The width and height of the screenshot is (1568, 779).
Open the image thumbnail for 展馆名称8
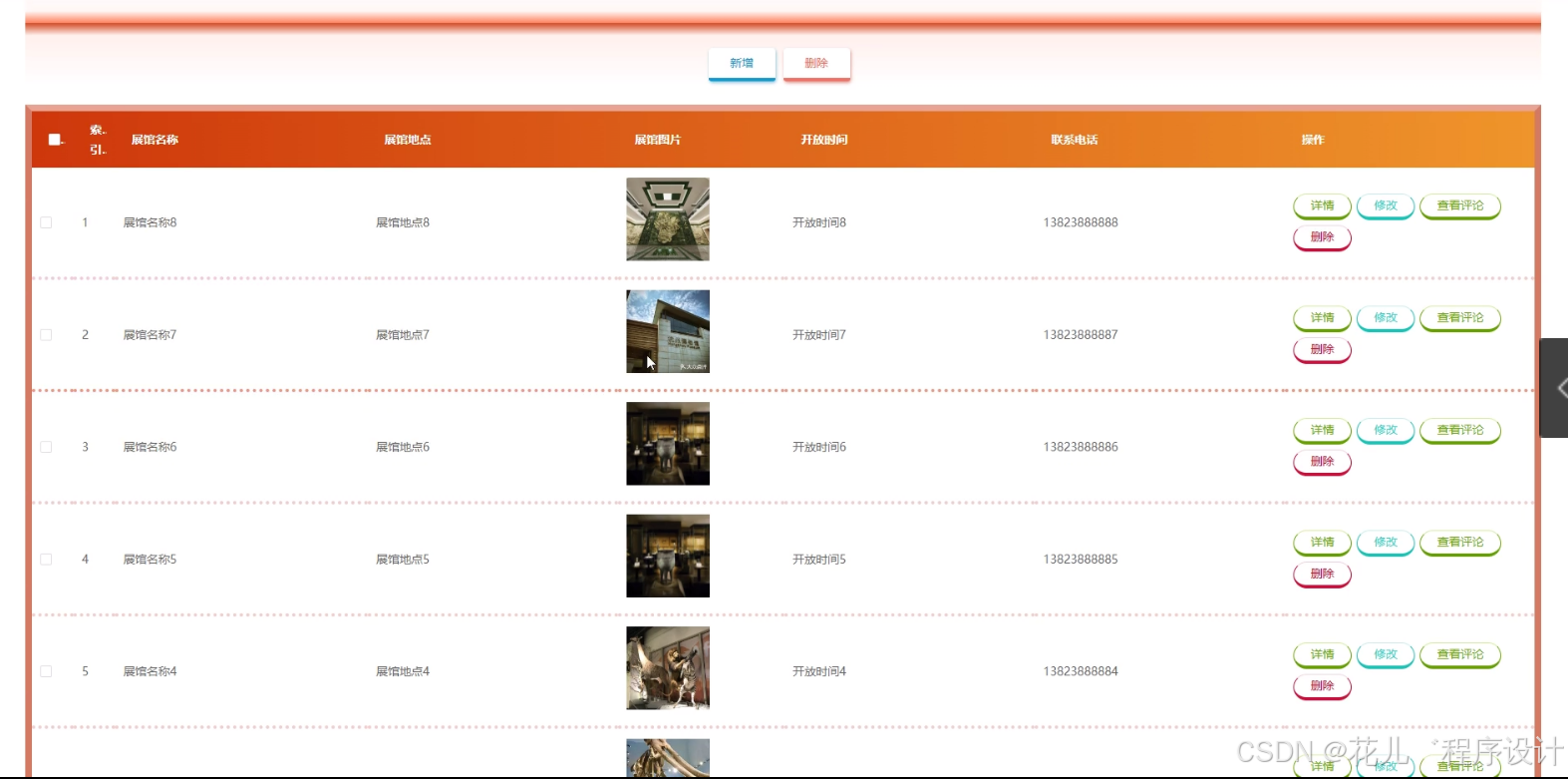[x=668, y=219]
